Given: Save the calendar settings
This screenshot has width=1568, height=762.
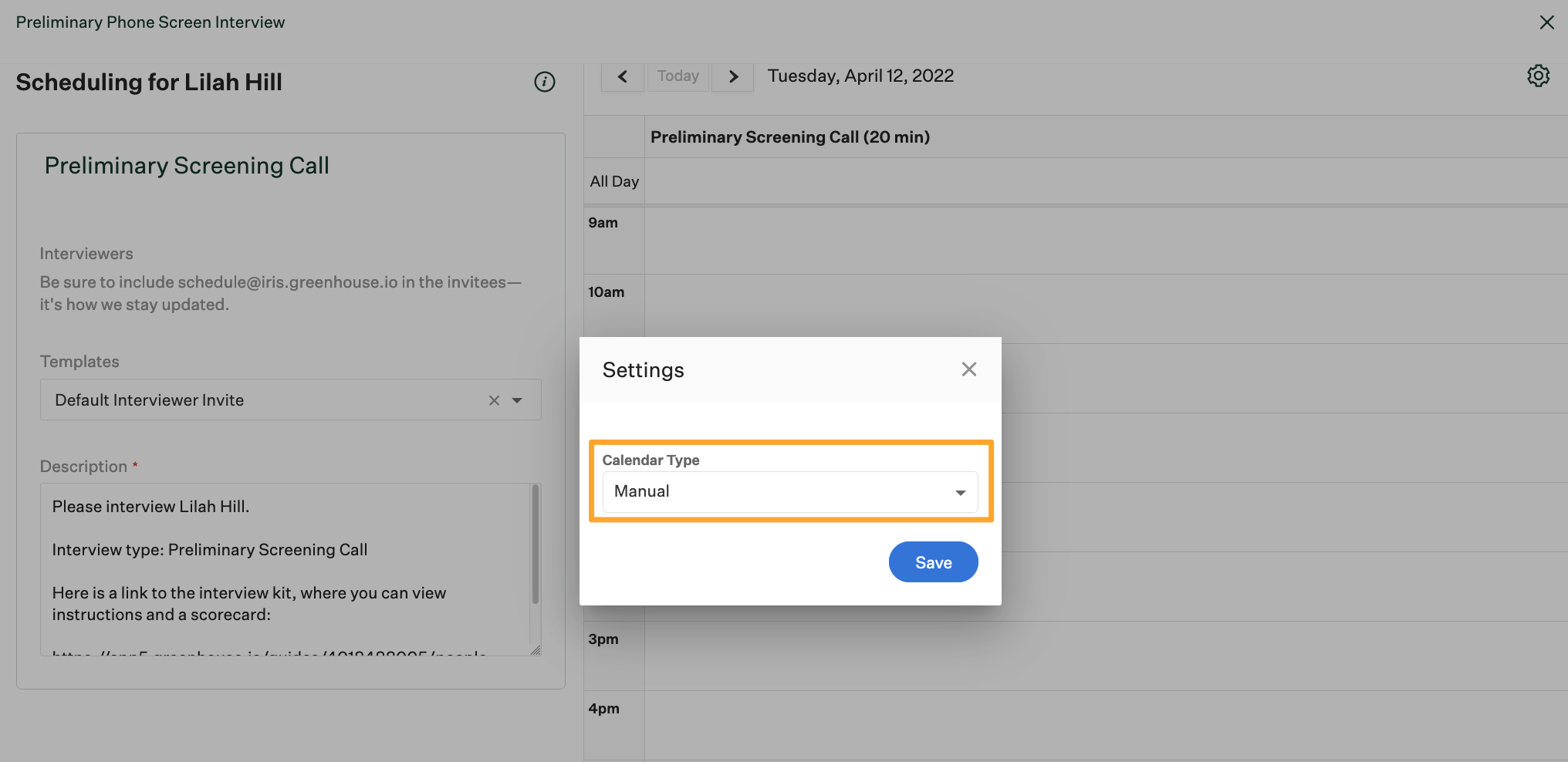Looking at the screenshot, I should [933, 562].
